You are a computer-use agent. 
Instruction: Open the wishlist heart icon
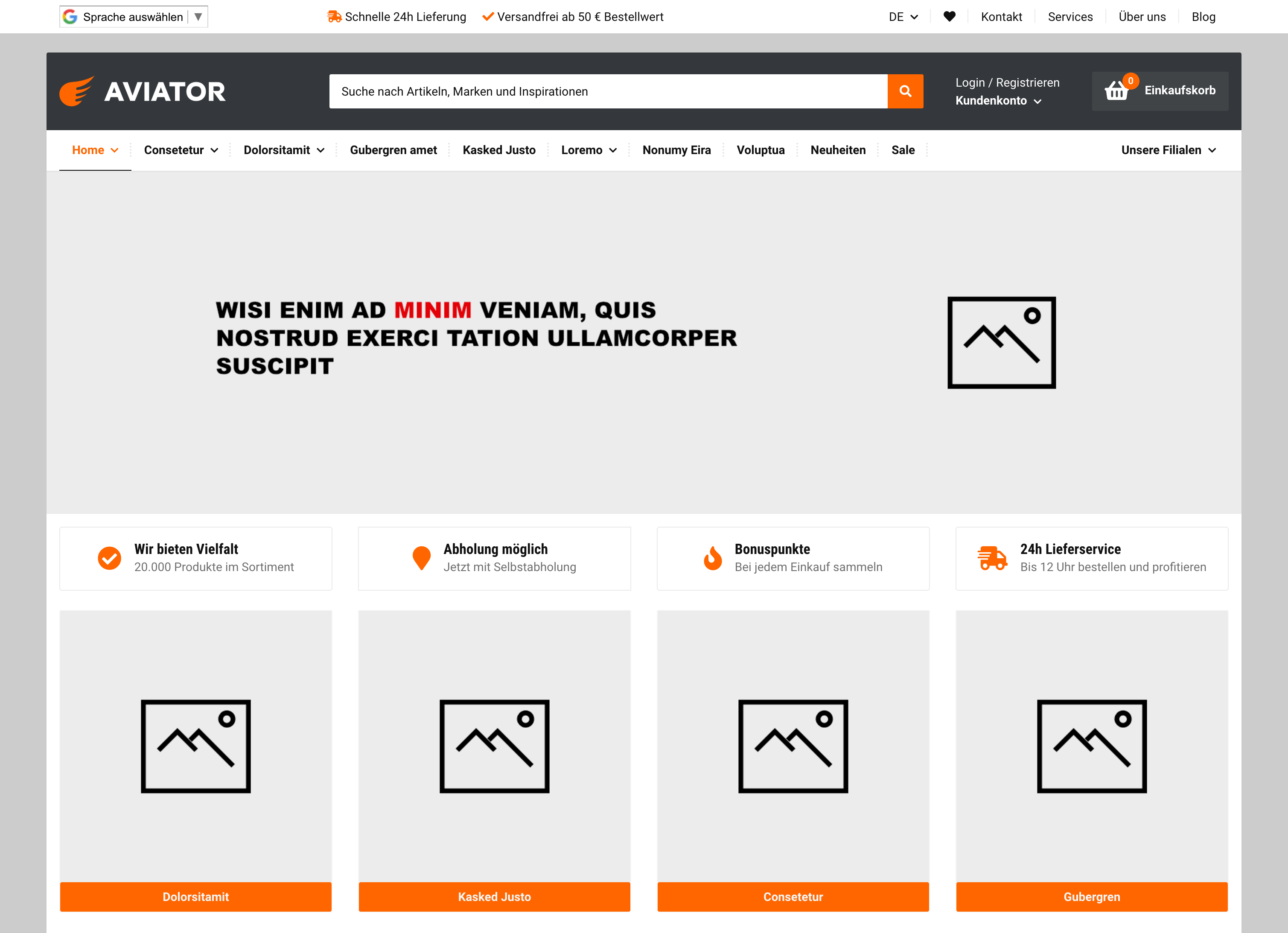950,17
